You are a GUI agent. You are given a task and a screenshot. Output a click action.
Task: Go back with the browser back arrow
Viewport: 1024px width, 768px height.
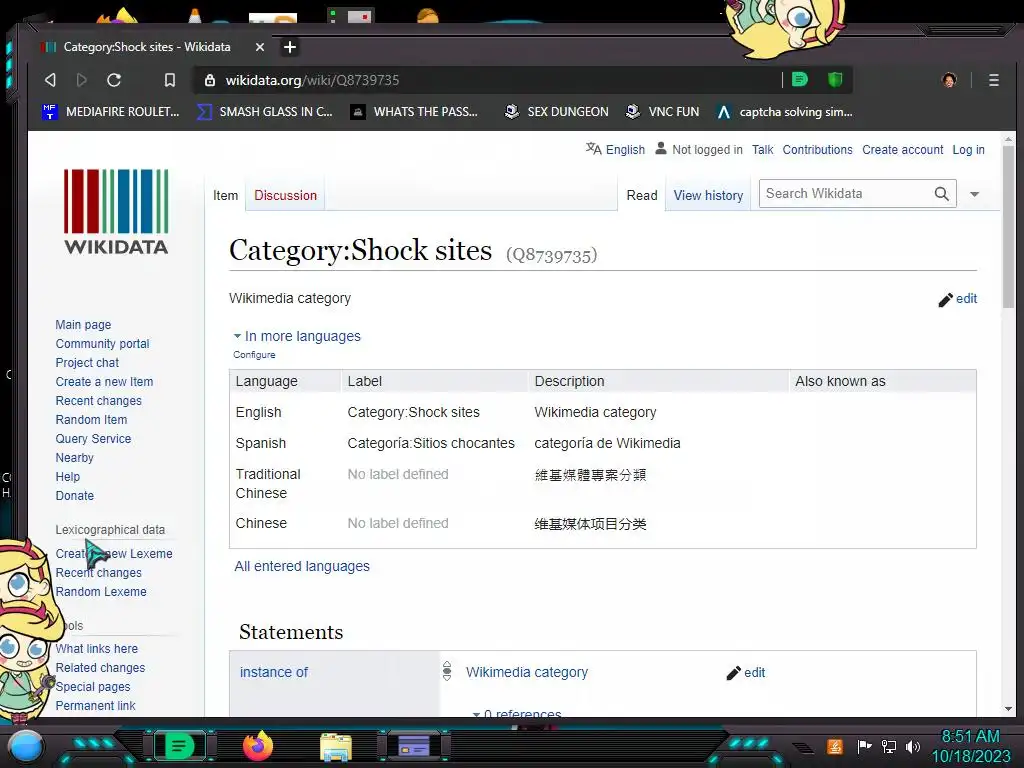50,80
